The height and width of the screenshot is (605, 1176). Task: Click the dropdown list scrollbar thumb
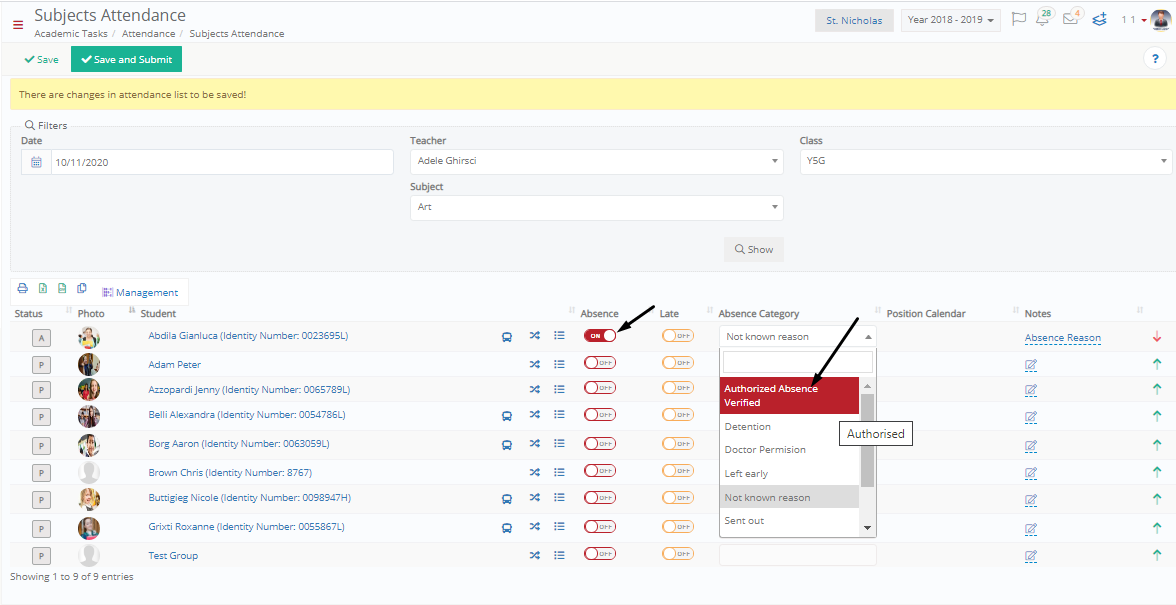pyautogui.click(x=868, y=439)
